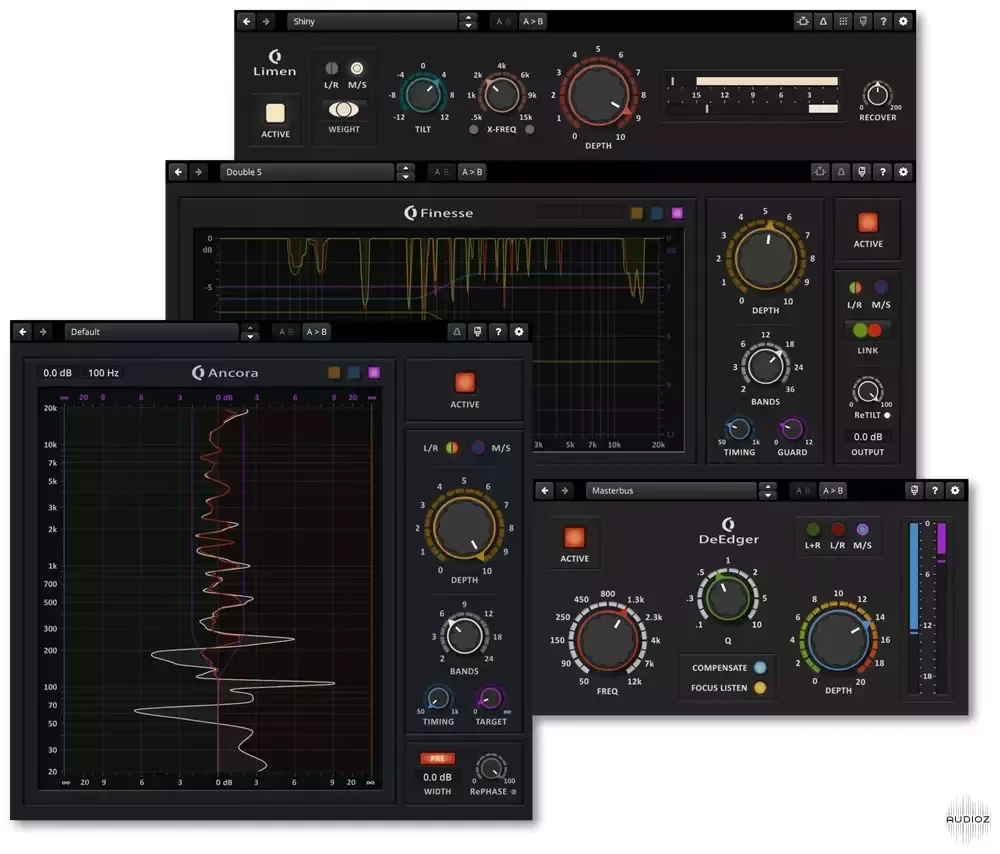Click the preset stepper arrows in DeEdger
Viewport: 1000px width, 854px height.
(768, 490)
